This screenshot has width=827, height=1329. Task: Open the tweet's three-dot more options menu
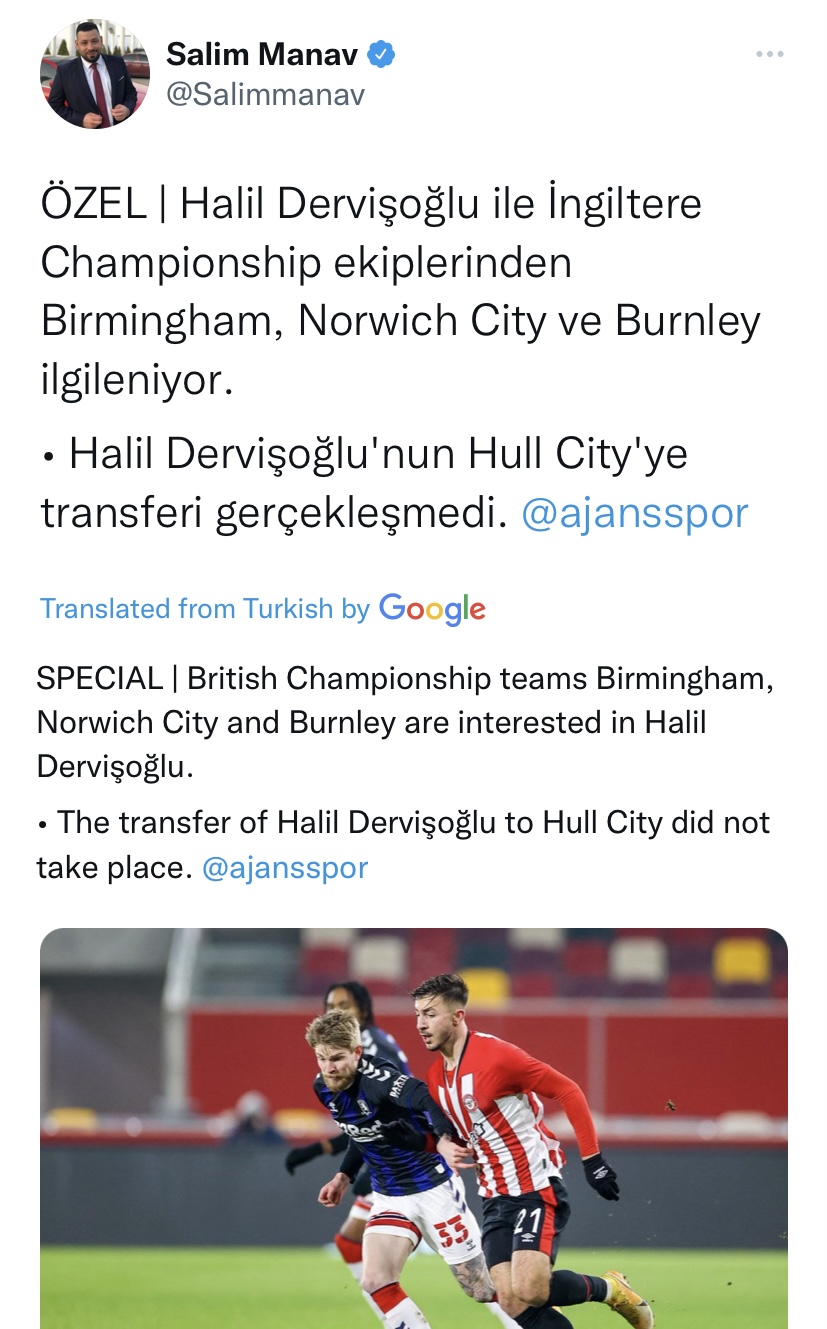click(769, 54)
